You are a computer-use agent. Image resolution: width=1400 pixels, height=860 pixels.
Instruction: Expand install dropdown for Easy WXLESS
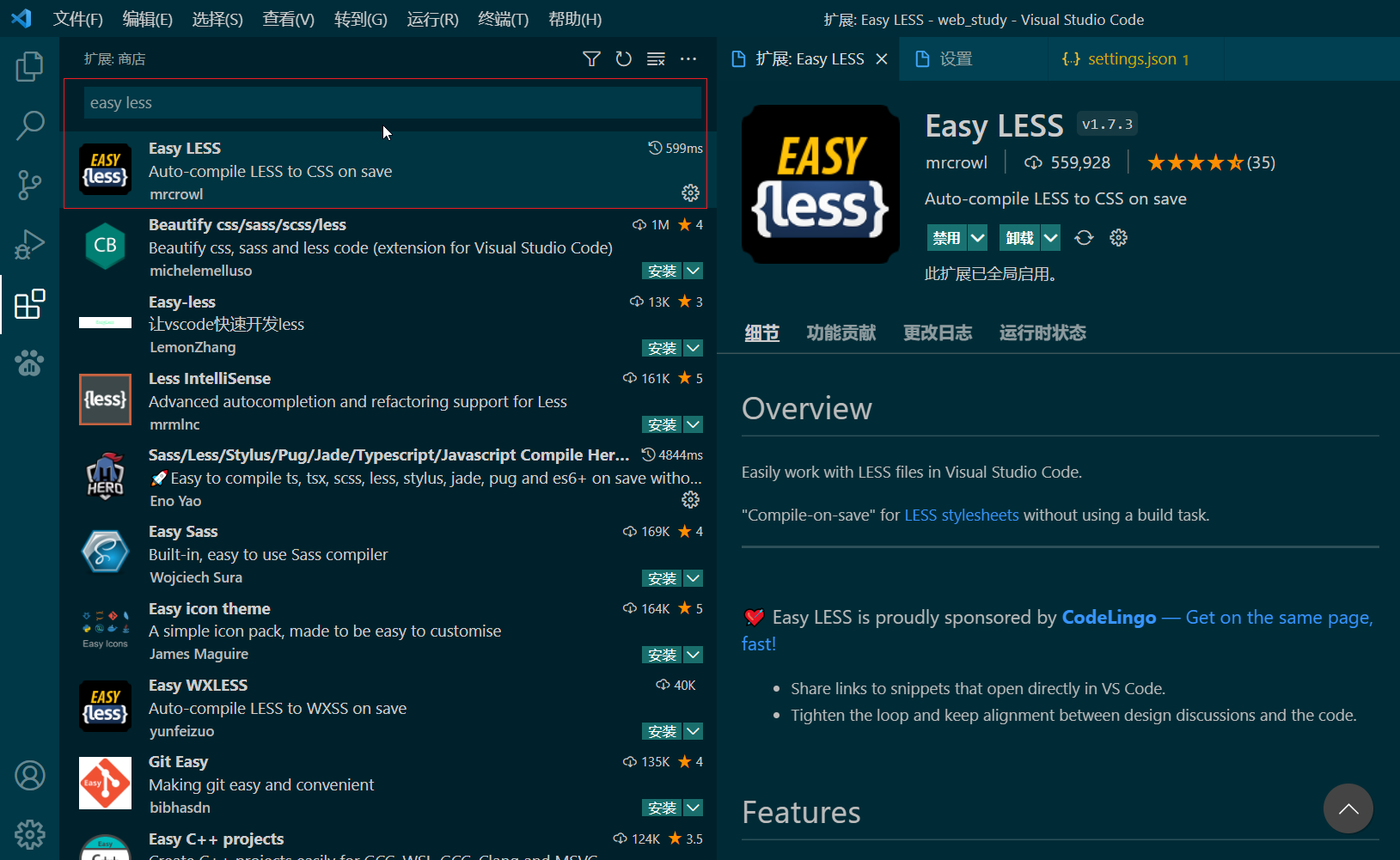tap(694, 731)
